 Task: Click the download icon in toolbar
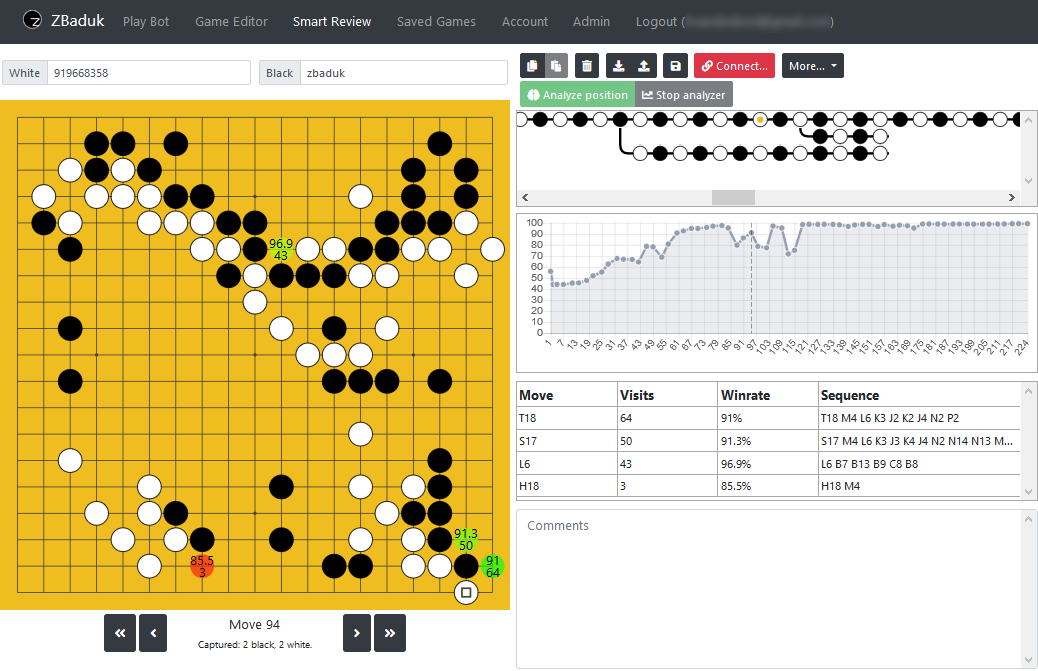(619, 66)
